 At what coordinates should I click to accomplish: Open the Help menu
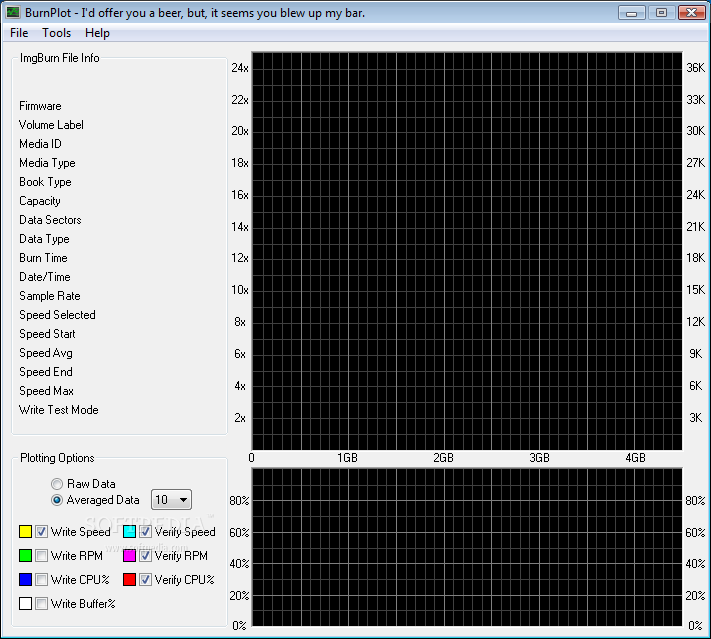tap(97, 33)
